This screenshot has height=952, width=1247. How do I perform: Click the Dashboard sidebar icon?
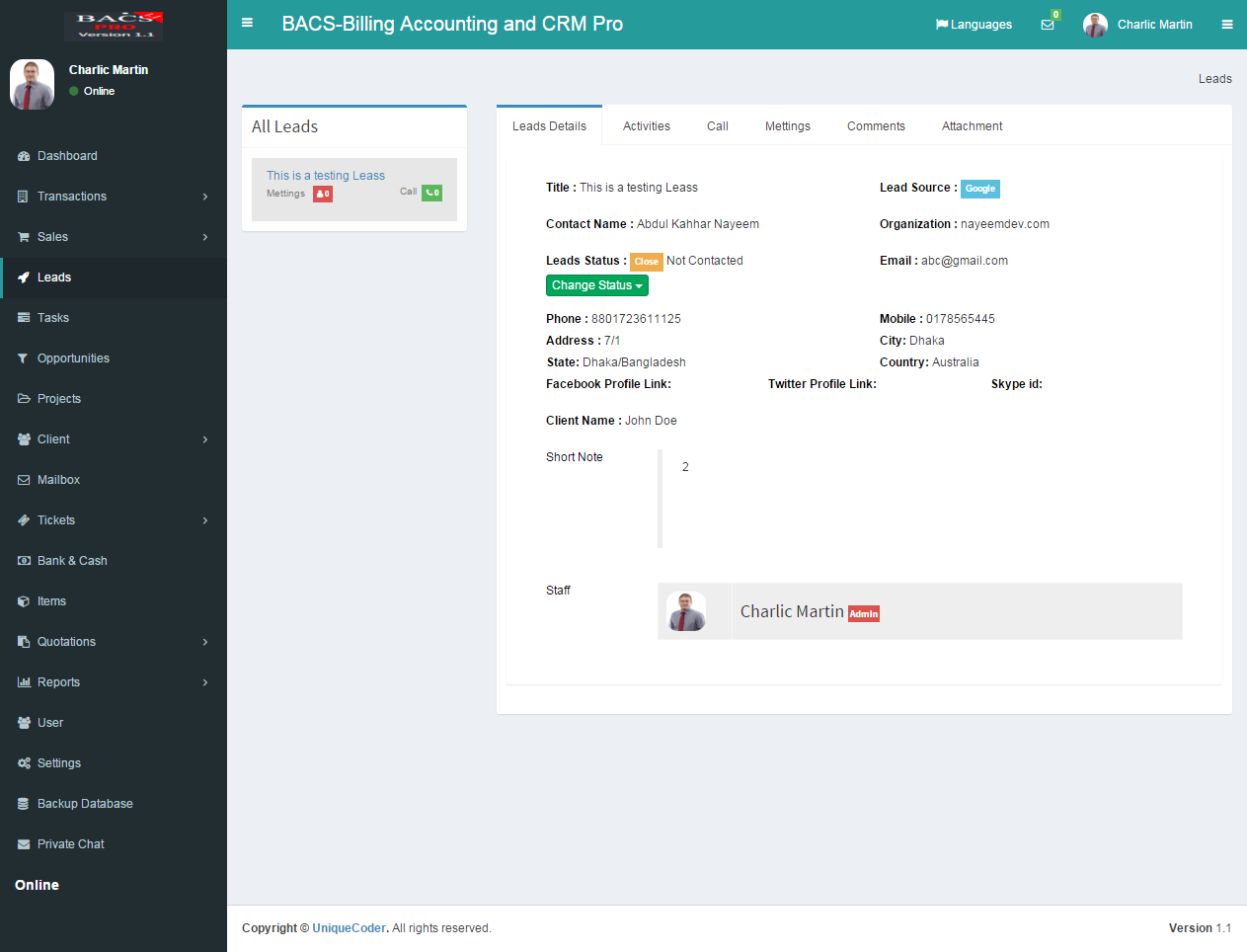(x=24, y=156)
